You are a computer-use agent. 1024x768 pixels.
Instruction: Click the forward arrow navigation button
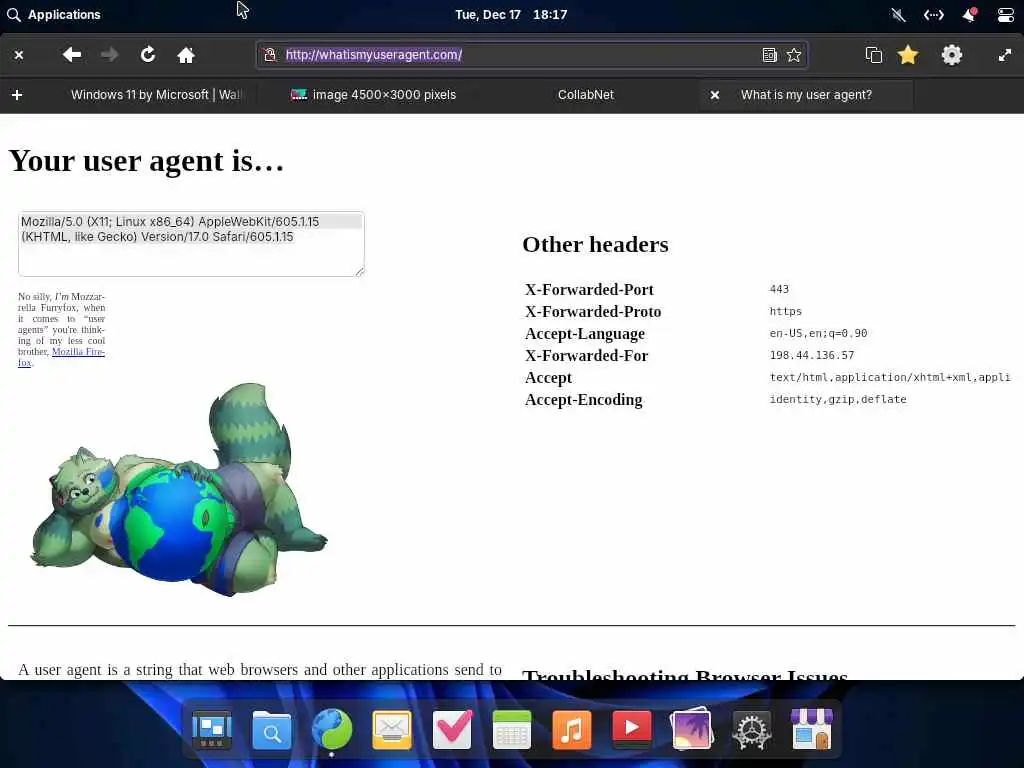110,55
